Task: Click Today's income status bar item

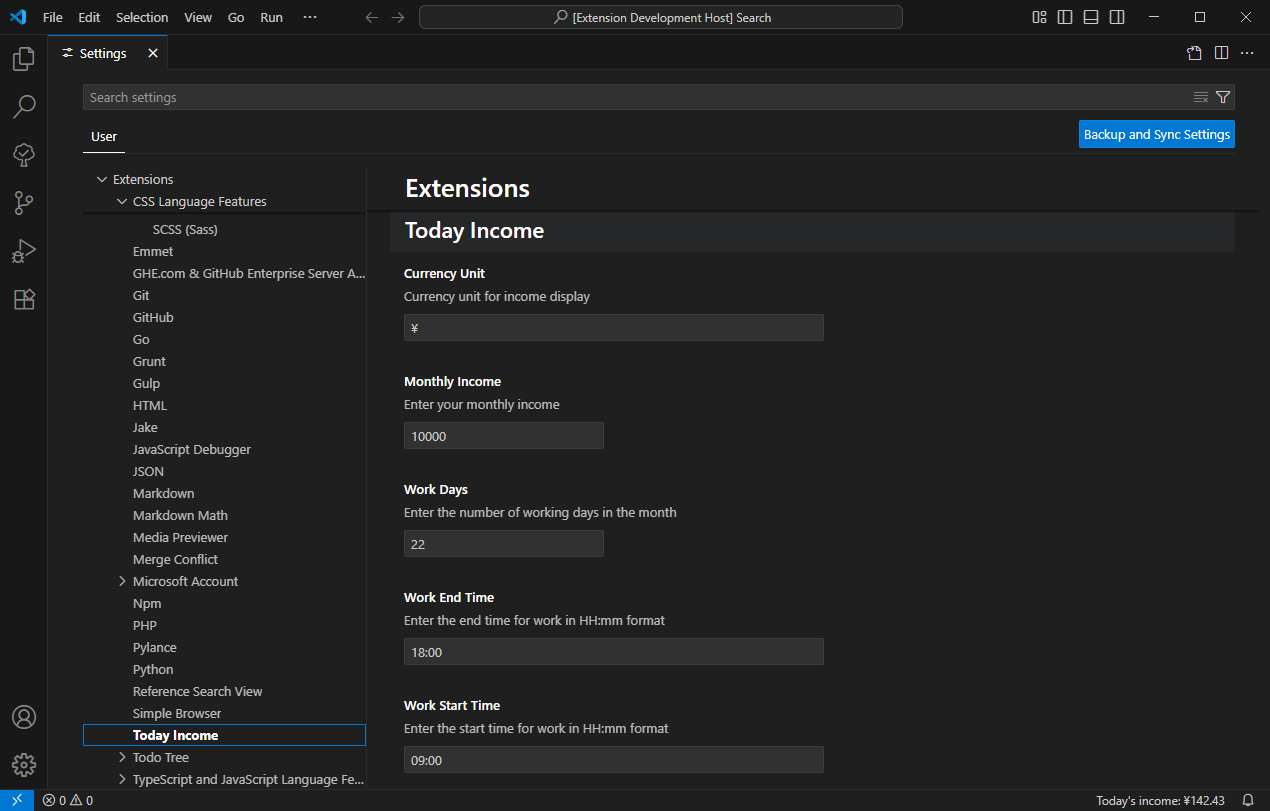Action: point(1160,800)
